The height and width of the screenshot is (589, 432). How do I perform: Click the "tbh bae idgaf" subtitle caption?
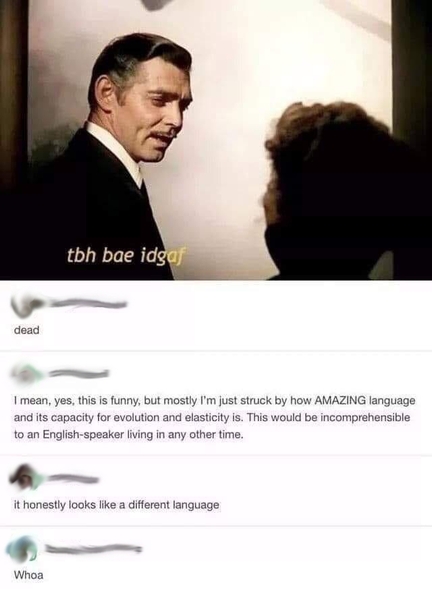(x=127, y=256)
